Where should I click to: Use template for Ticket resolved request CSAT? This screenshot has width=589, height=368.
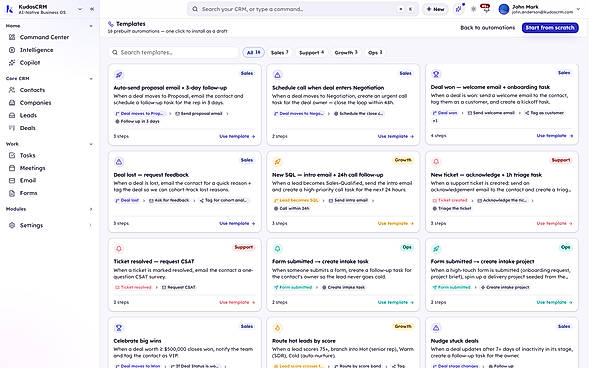[x=237, y=302]
